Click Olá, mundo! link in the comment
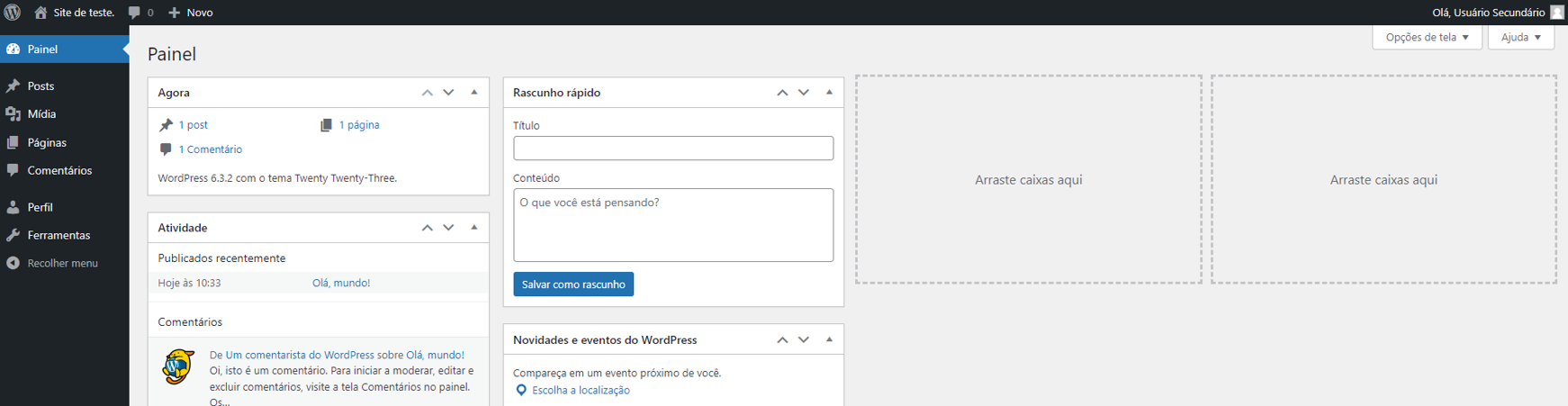Image resolution: width=1568 pixels, height=406 pixels. tap(435, 355)
